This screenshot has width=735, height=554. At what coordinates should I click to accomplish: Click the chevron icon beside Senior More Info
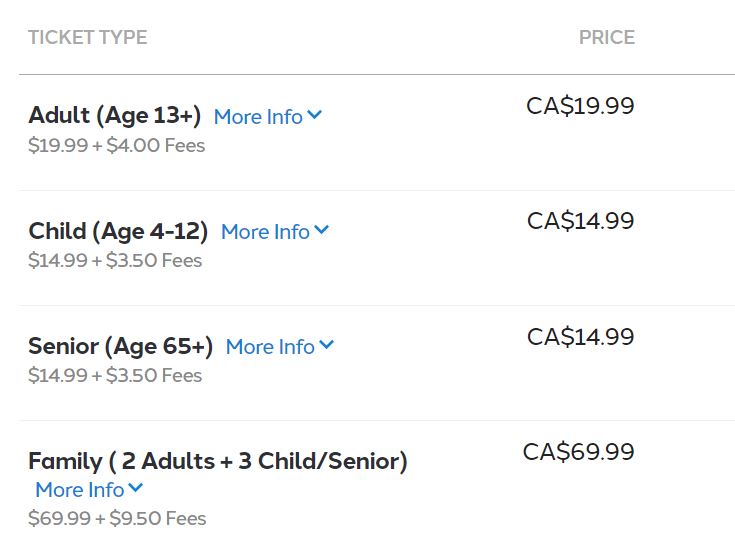click(x=327, y=345)
